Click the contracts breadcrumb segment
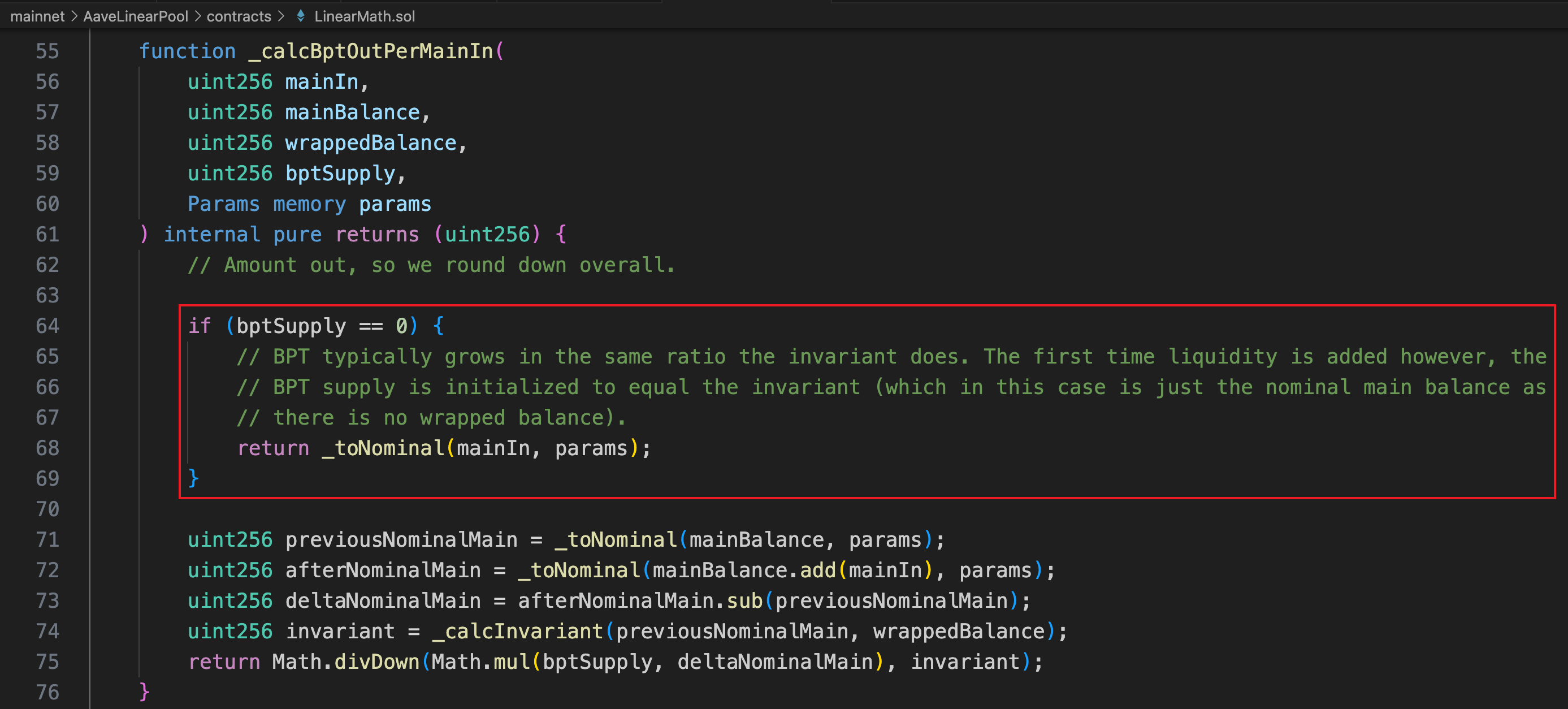Screen dimensions: 1568x709 (239, 16)
